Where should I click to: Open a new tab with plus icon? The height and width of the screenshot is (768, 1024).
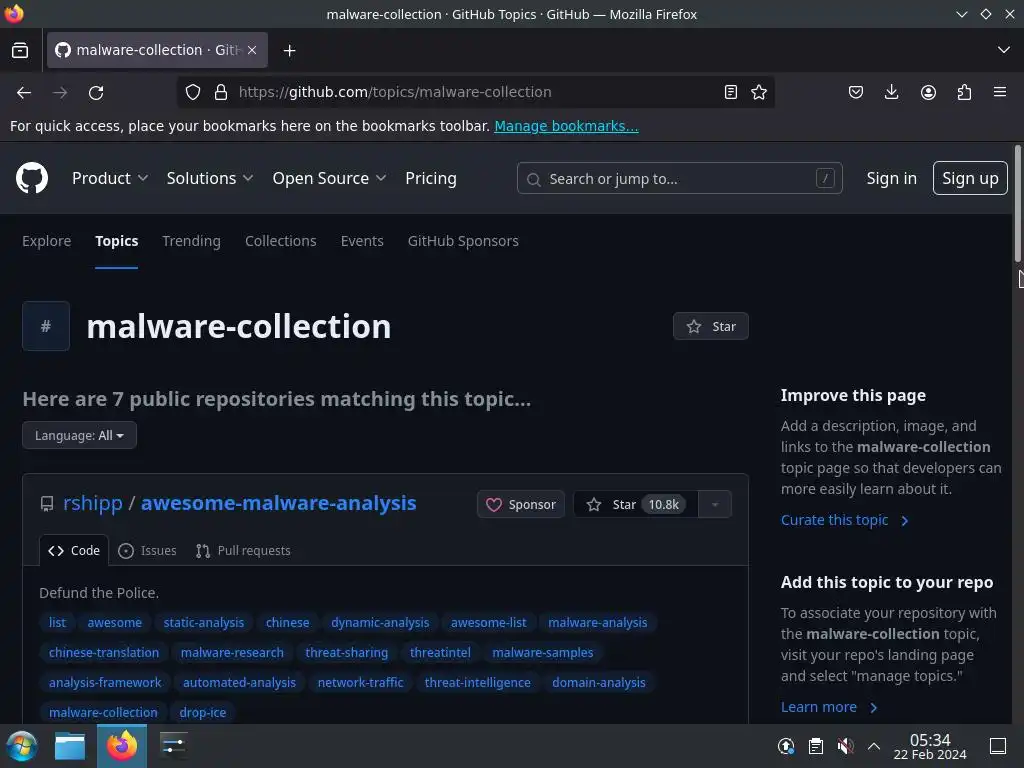pyautogui.click(x=289, y=50)
